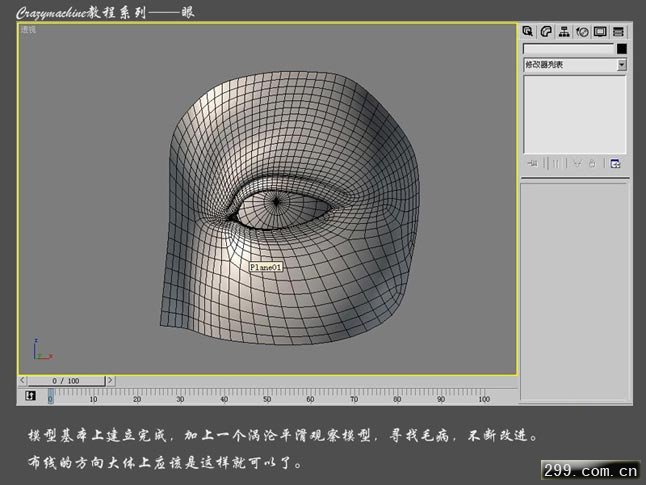The image size is (646, 485).
Task: Click frame 100 on the track bar
Action: click(484, 399)
